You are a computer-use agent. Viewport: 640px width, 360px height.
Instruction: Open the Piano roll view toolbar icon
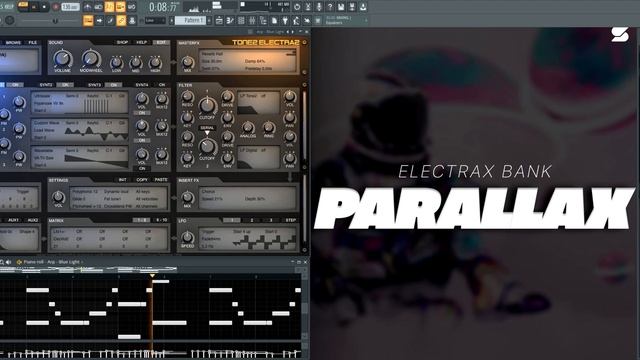pyautogui.click(x=230, y=20)
